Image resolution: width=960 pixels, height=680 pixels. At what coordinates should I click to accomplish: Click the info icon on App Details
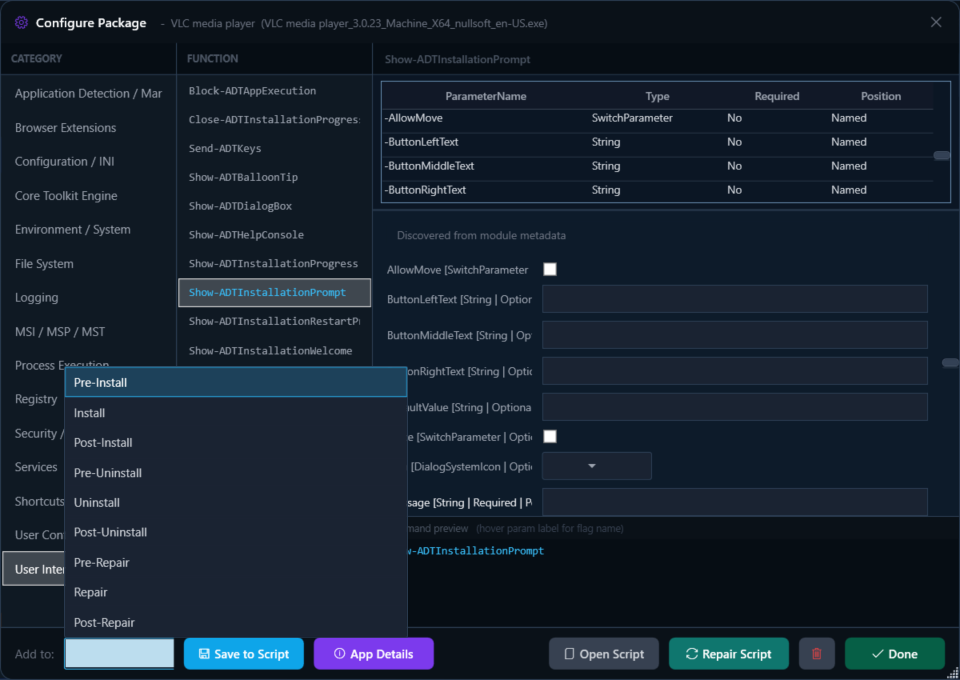[337, 653]
